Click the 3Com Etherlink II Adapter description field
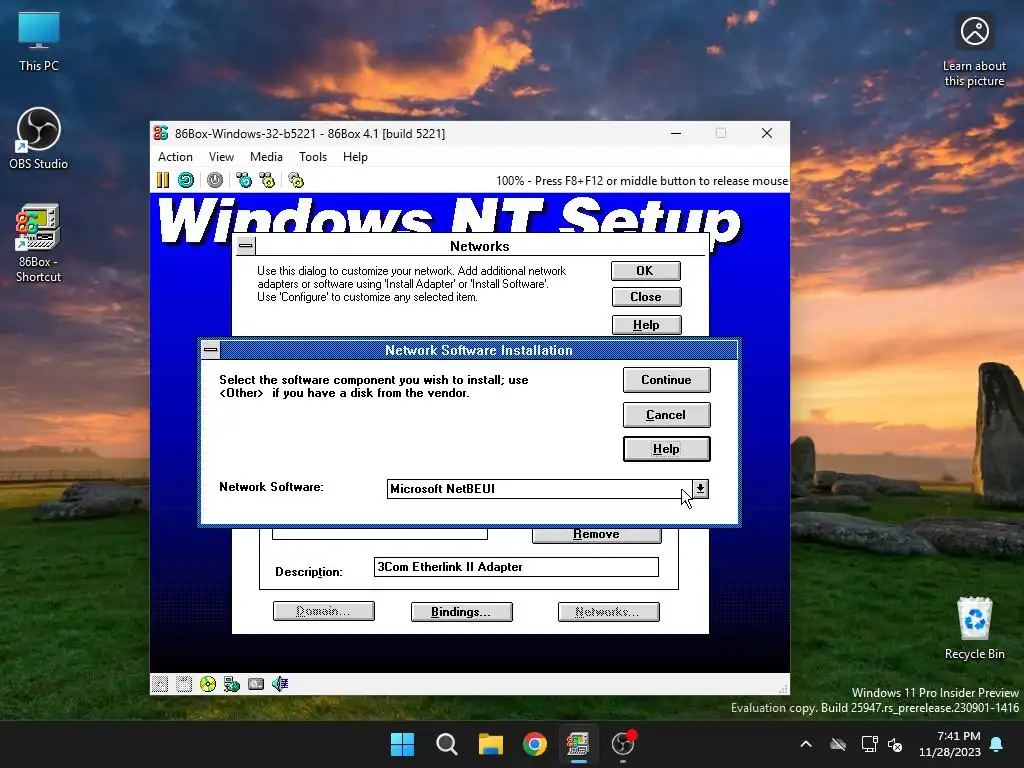The height and width of the screenshot is (768, 1024). point(516,567)
